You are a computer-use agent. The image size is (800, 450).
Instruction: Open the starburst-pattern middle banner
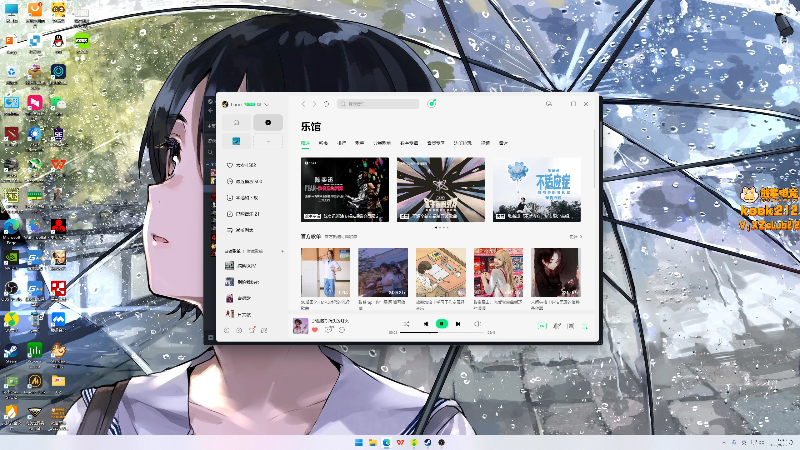(x=441, y=189)
